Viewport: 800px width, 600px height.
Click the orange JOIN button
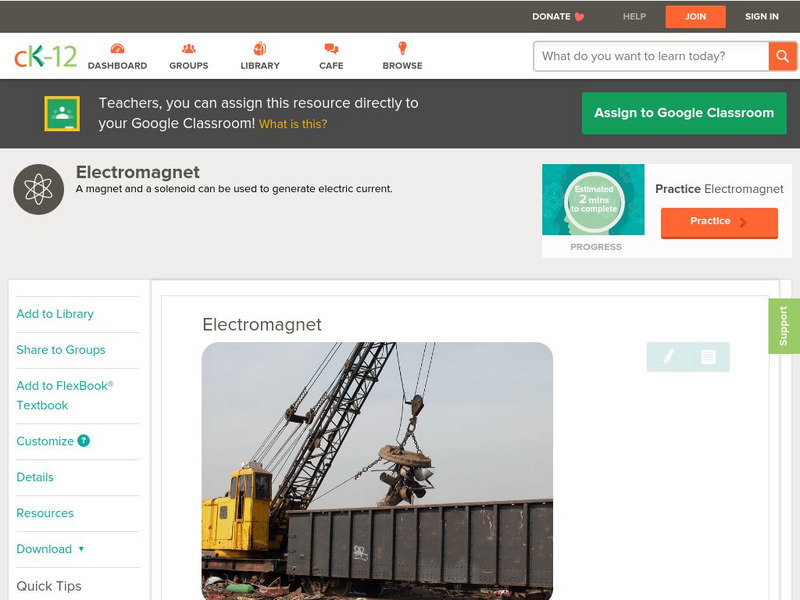[695, 17]
